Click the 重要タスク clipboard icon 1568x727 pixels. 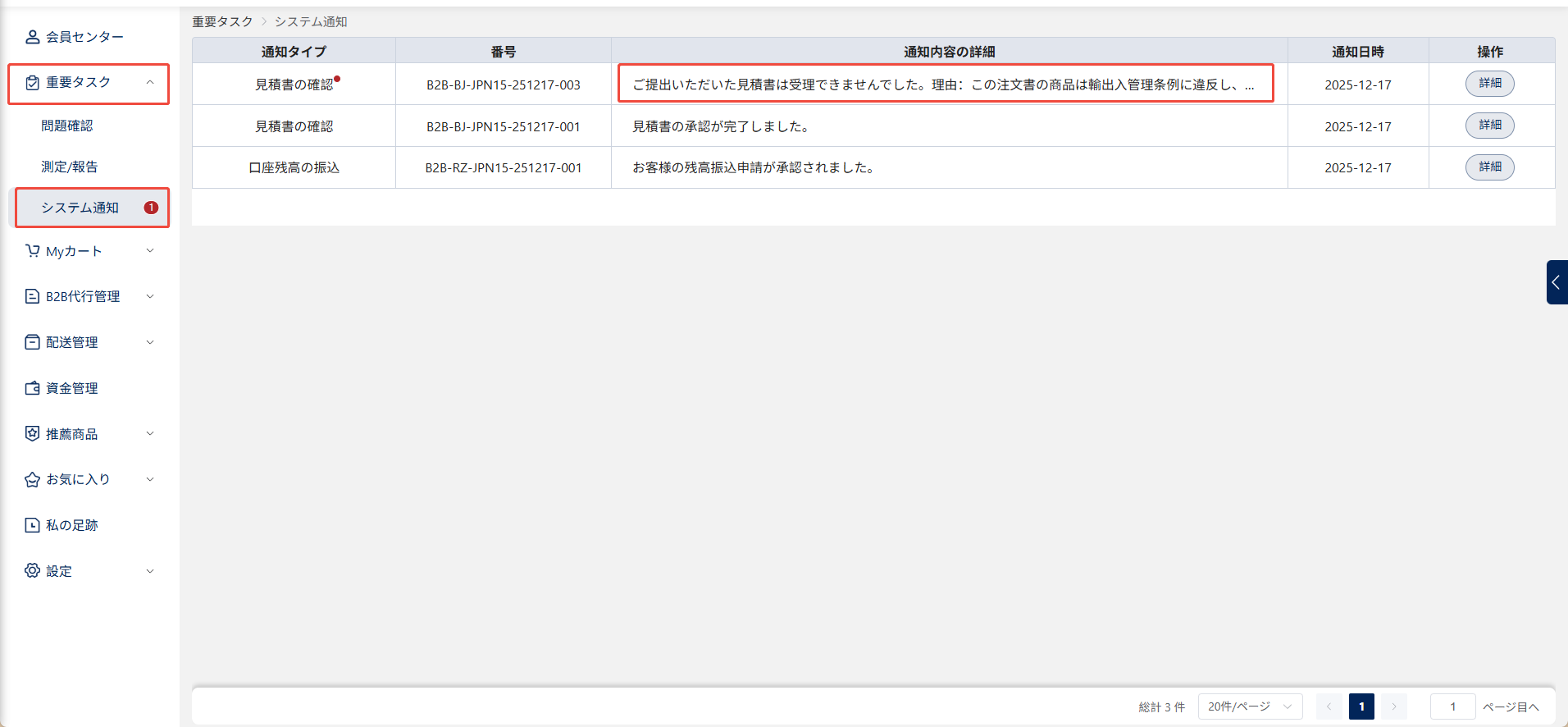click(33, 83)
